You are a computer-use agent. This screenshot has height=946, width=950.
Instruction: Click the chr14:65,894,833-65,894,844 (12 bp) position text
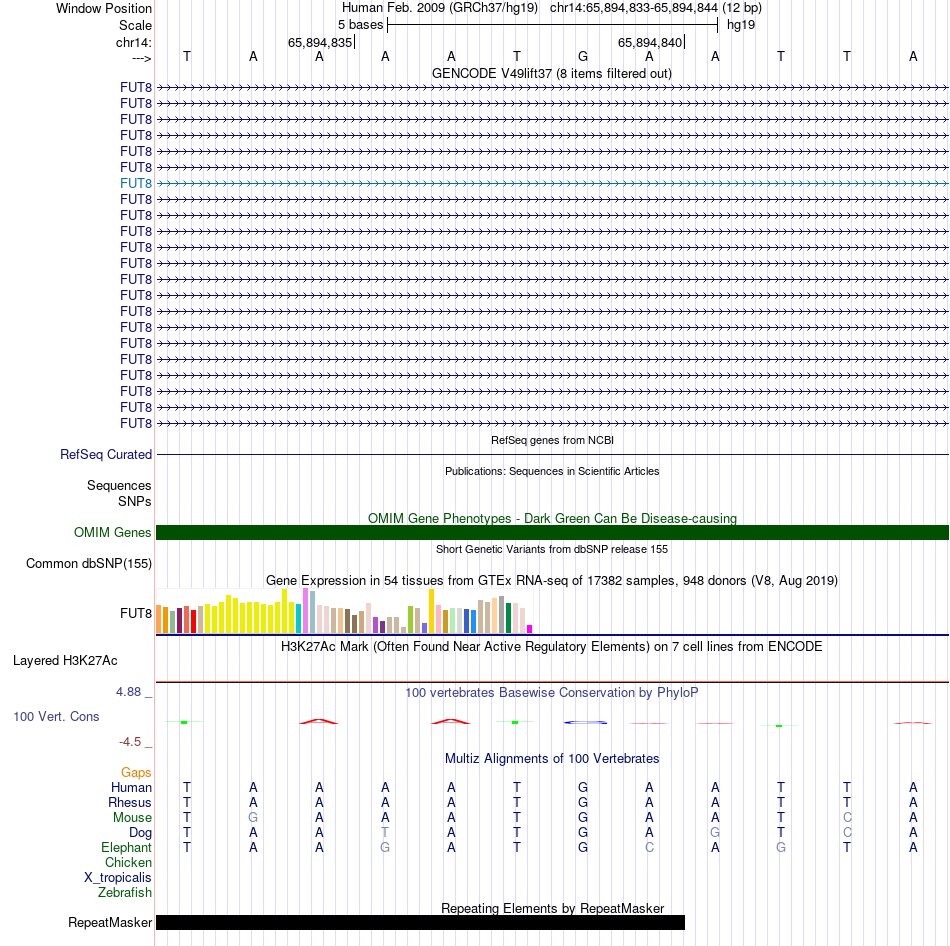click(656, 8)
